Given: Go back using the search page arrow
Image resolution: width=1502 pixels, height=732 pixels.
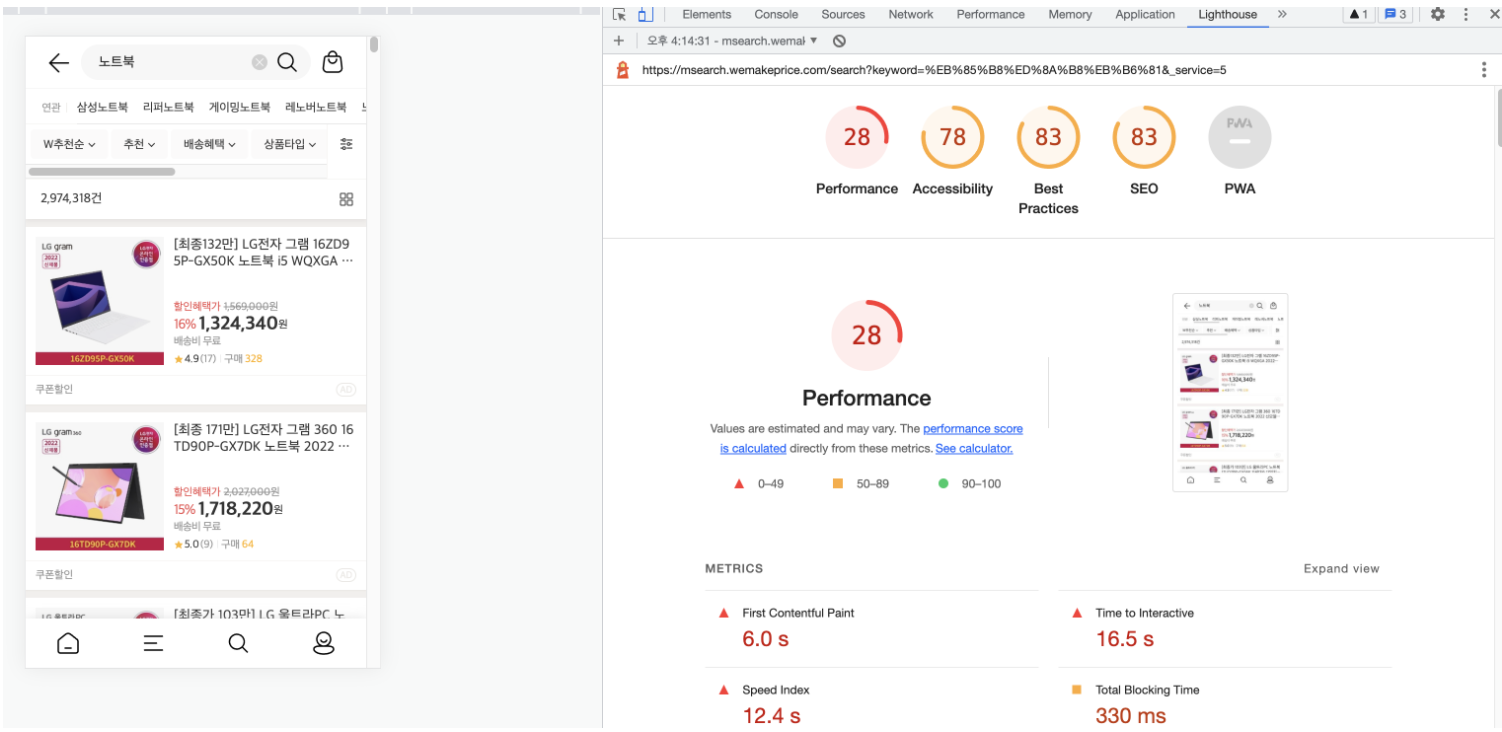Looking at the screenshot, I should coord(58,63).
